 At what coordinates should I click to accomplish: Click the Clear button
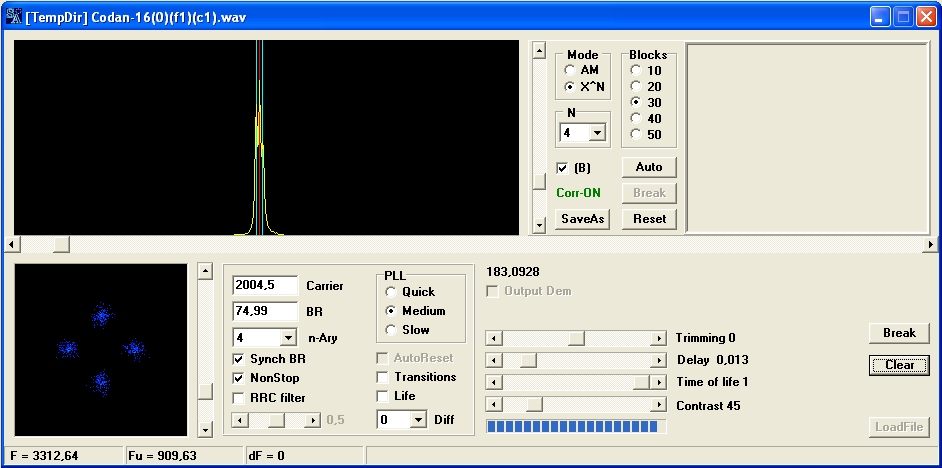tap(899, 365)
